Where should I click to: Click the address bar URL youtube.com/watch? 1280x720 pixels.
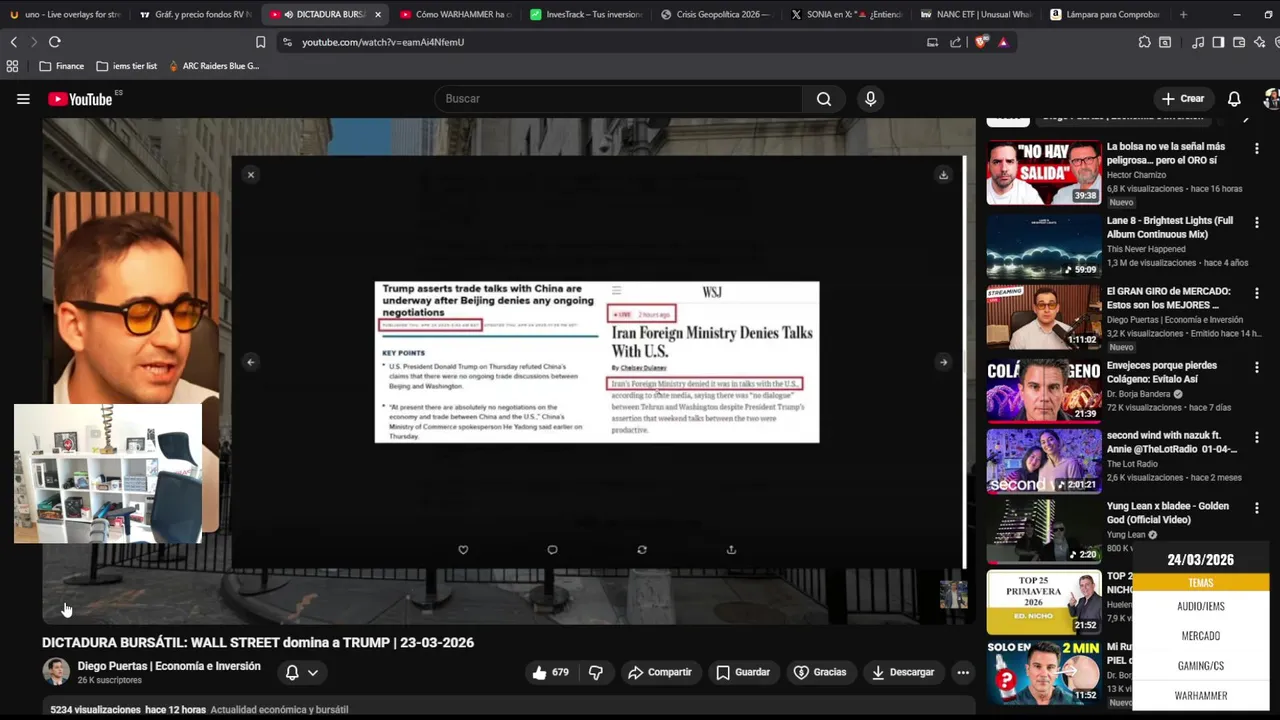(383, 42)
